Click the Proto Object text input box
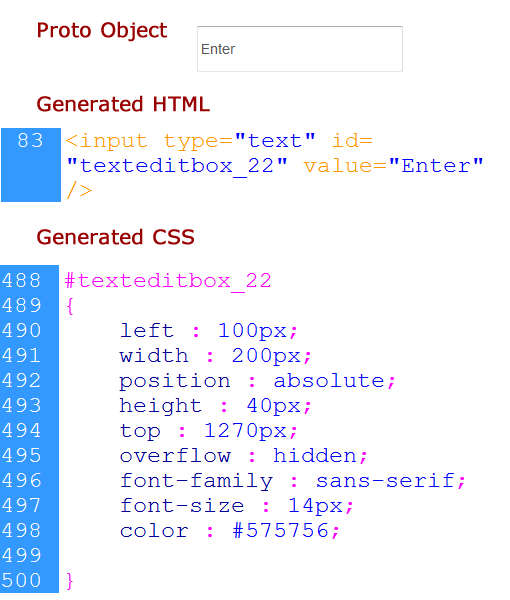Image resolution: width=510 pixels, height=600 pixels. tap(300, 49)
